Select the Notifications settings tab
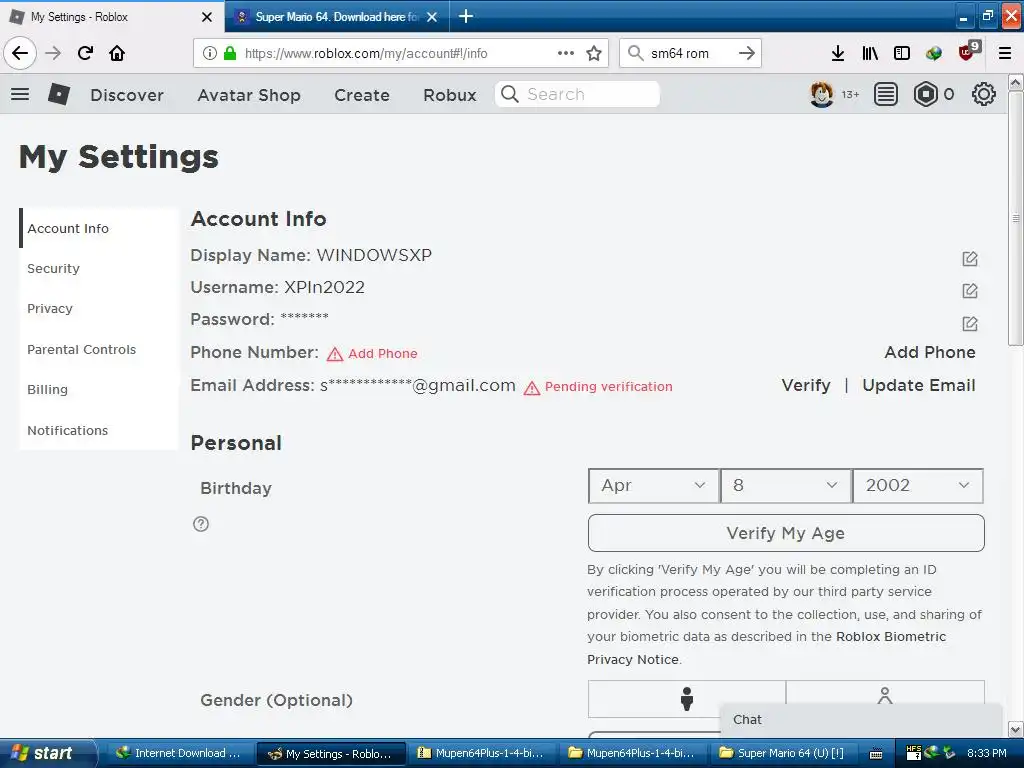The width and height of the screenshot is (1024, 768). click(99, 430)
